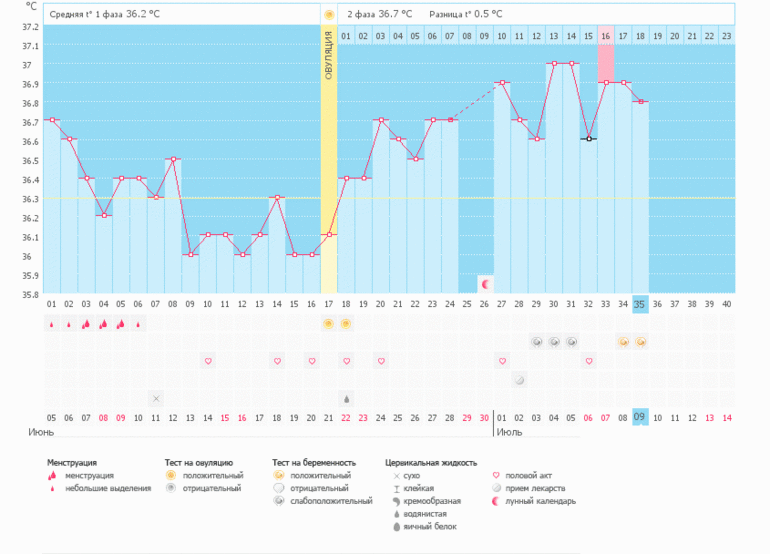Select the positive ovulation test icon on day 17
The image size is (770, 554).
point(328,324)
